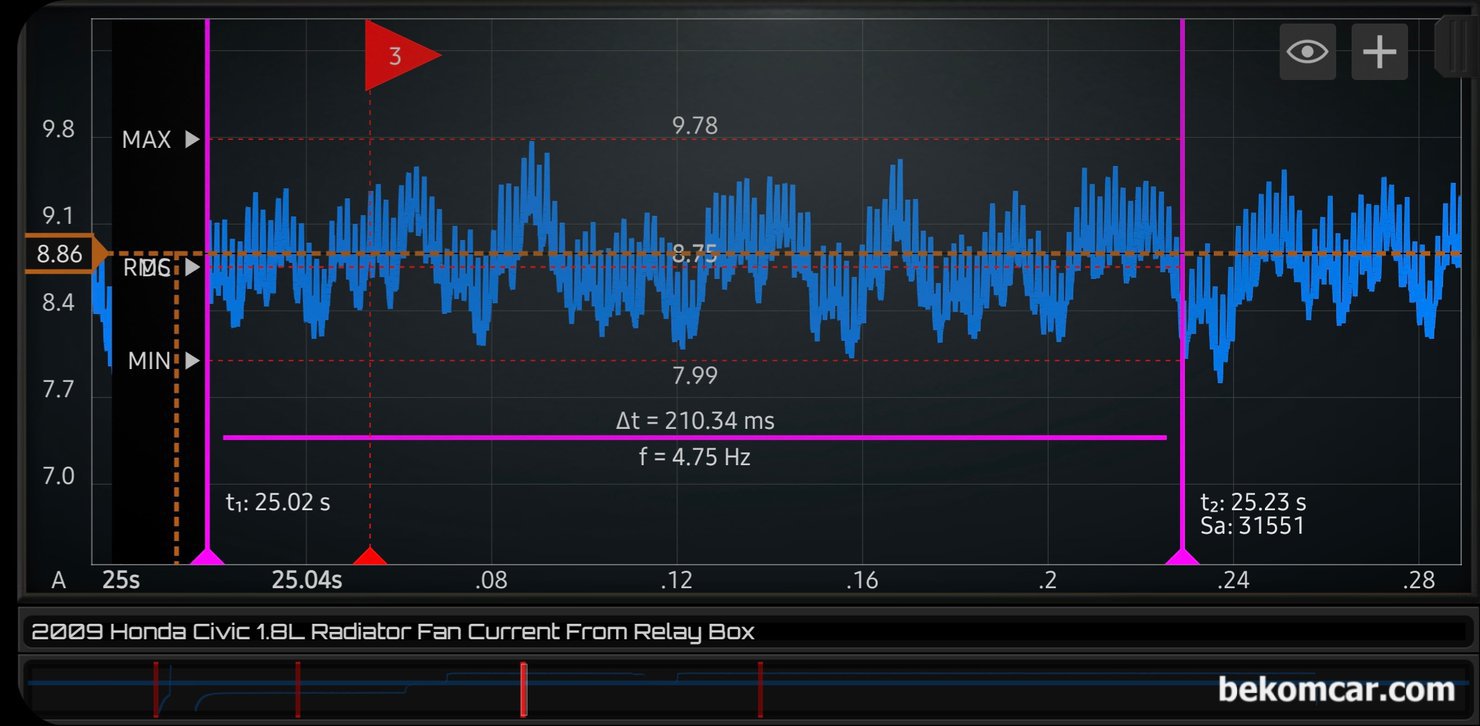Click the MAX arrow indicator
The width and height of the screenshot is (1480, 726).
(193, 140)
